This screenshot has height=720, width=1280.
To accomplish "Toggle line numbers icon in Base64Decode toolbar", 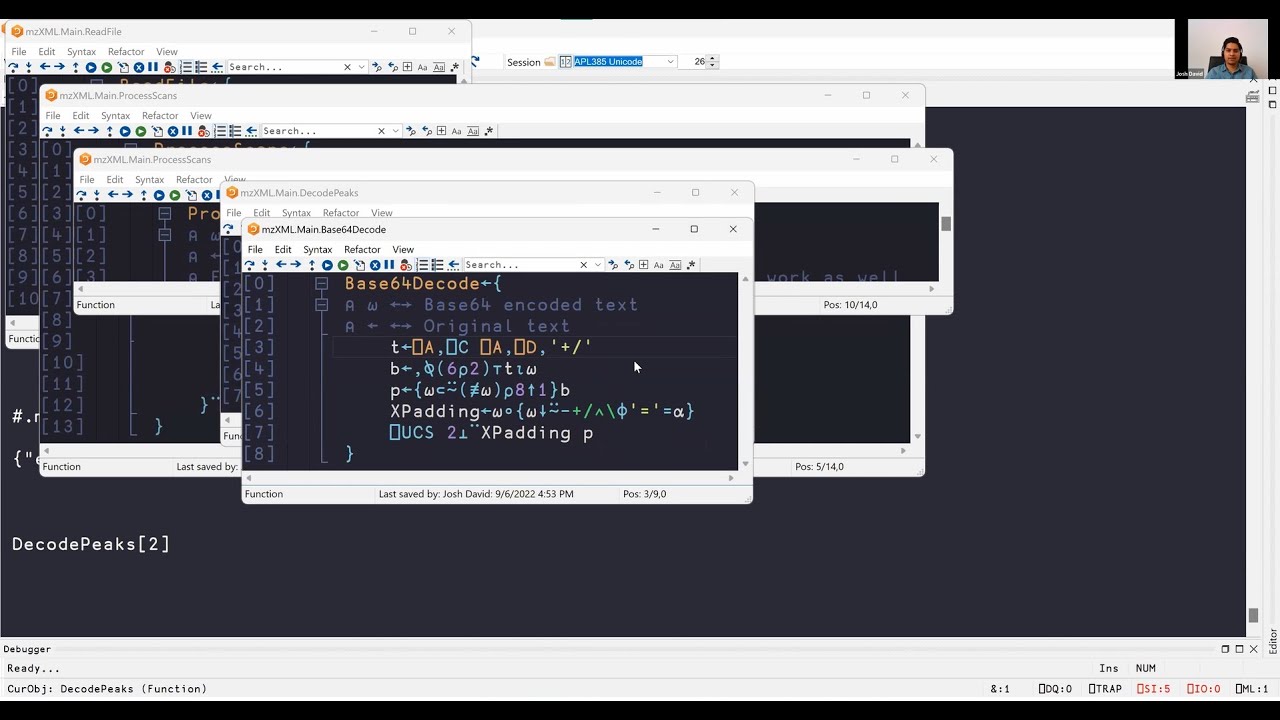I will click(x=422, y=265).
